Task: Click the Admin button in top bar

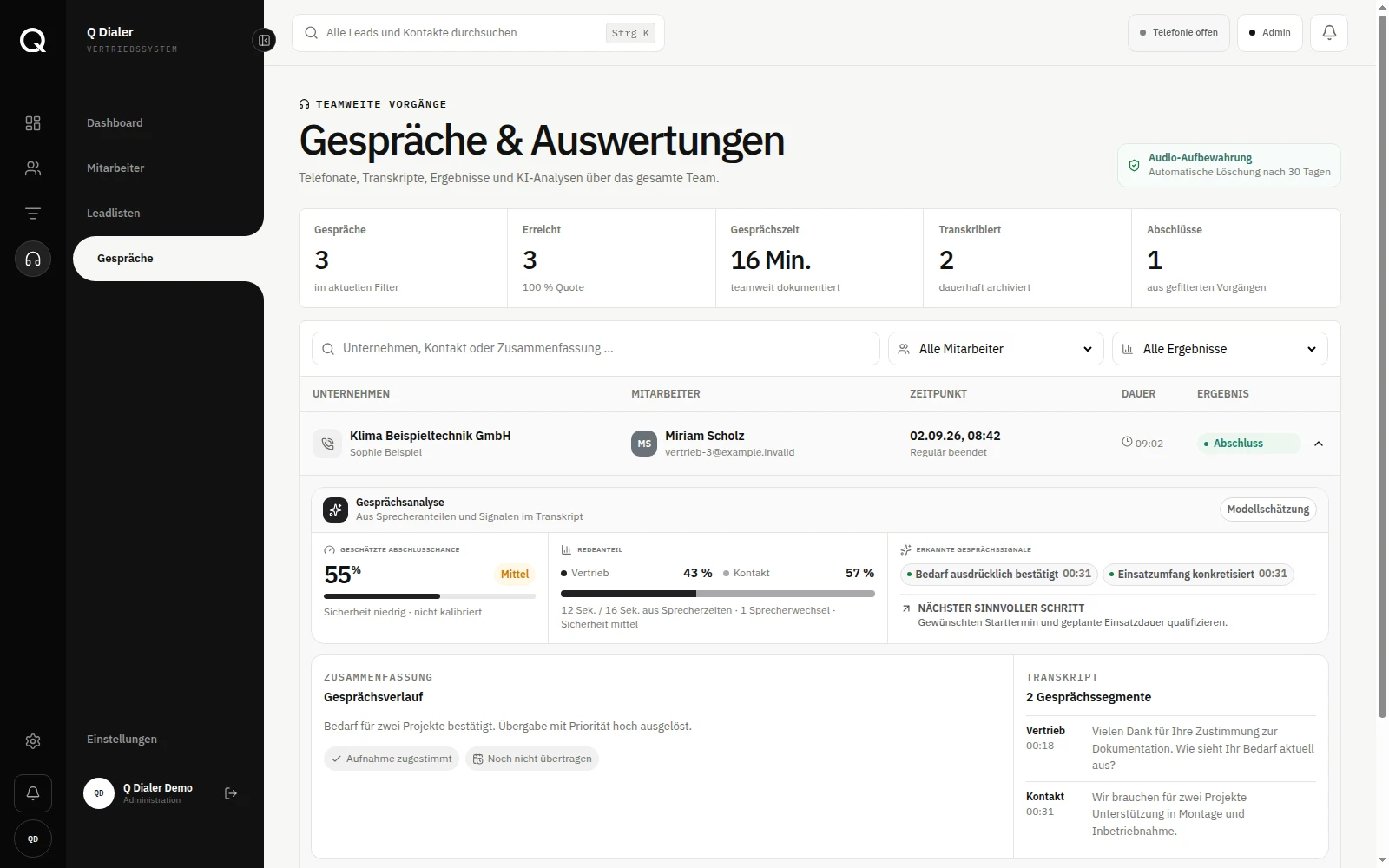Action: [x=1270, y=33]
